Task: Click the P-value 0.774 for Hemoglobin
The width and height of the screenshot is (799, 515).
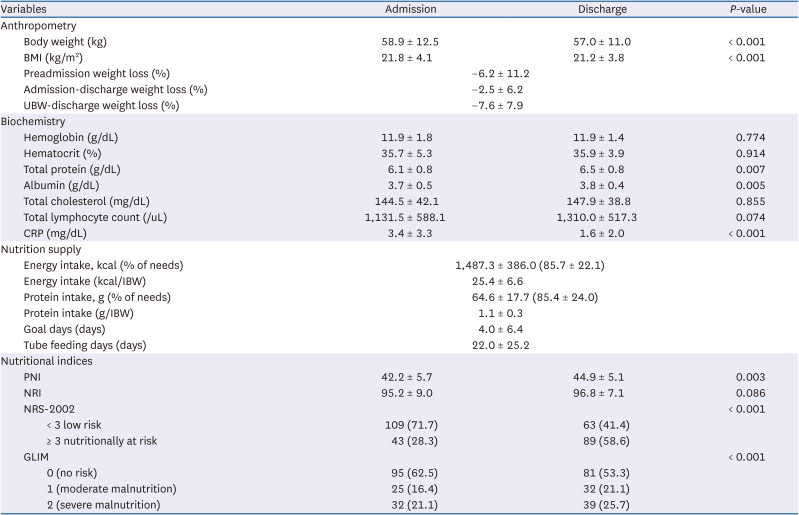Action: coord(750,137)
